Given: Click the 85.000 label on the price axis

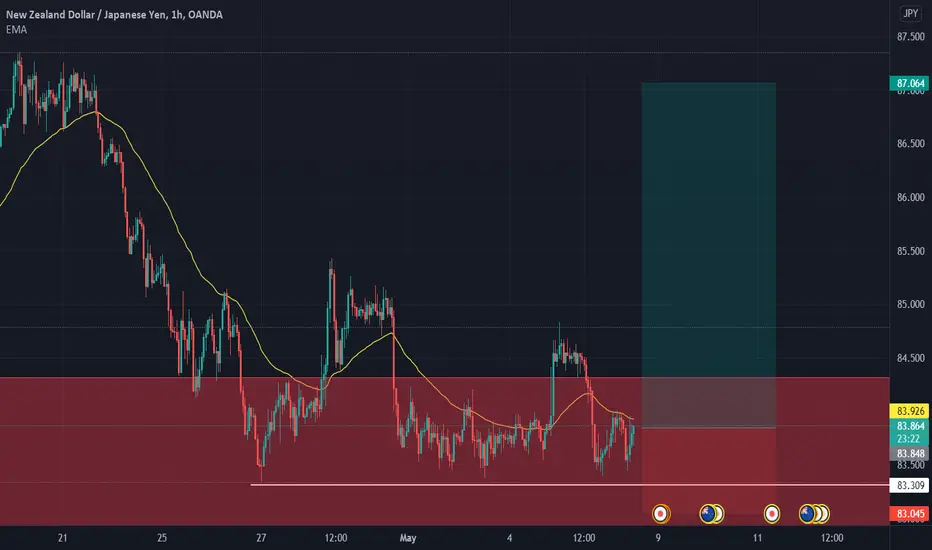Looking at the screenshot, I should point(910,304).
